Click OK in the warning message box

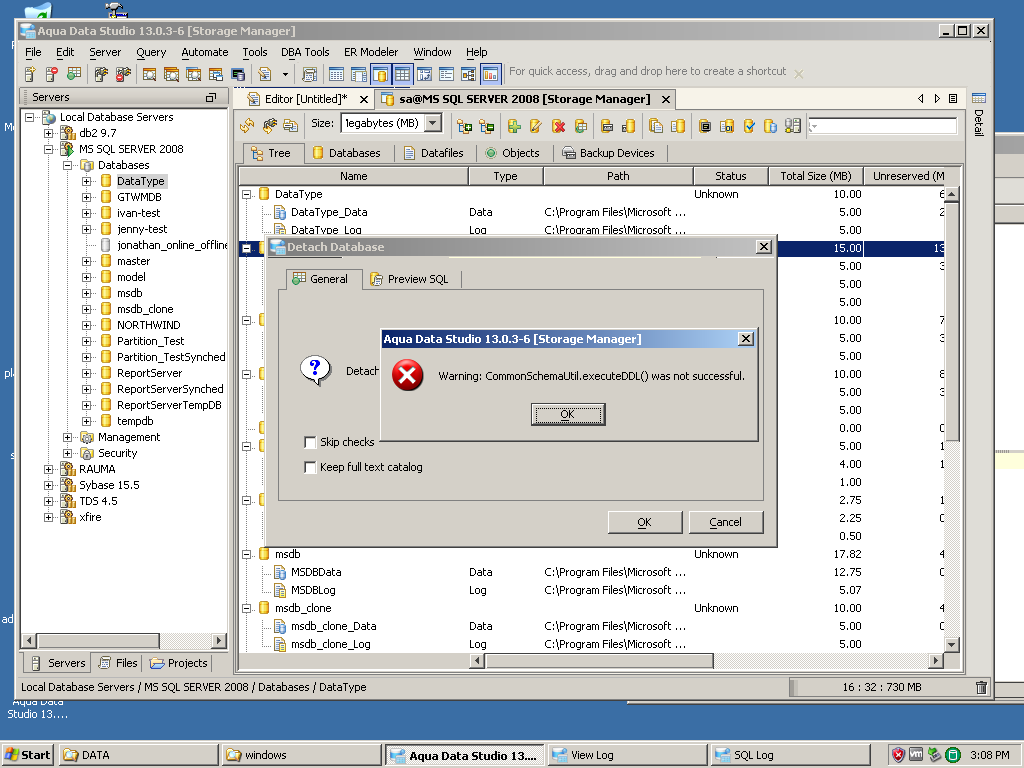point(568,414)
